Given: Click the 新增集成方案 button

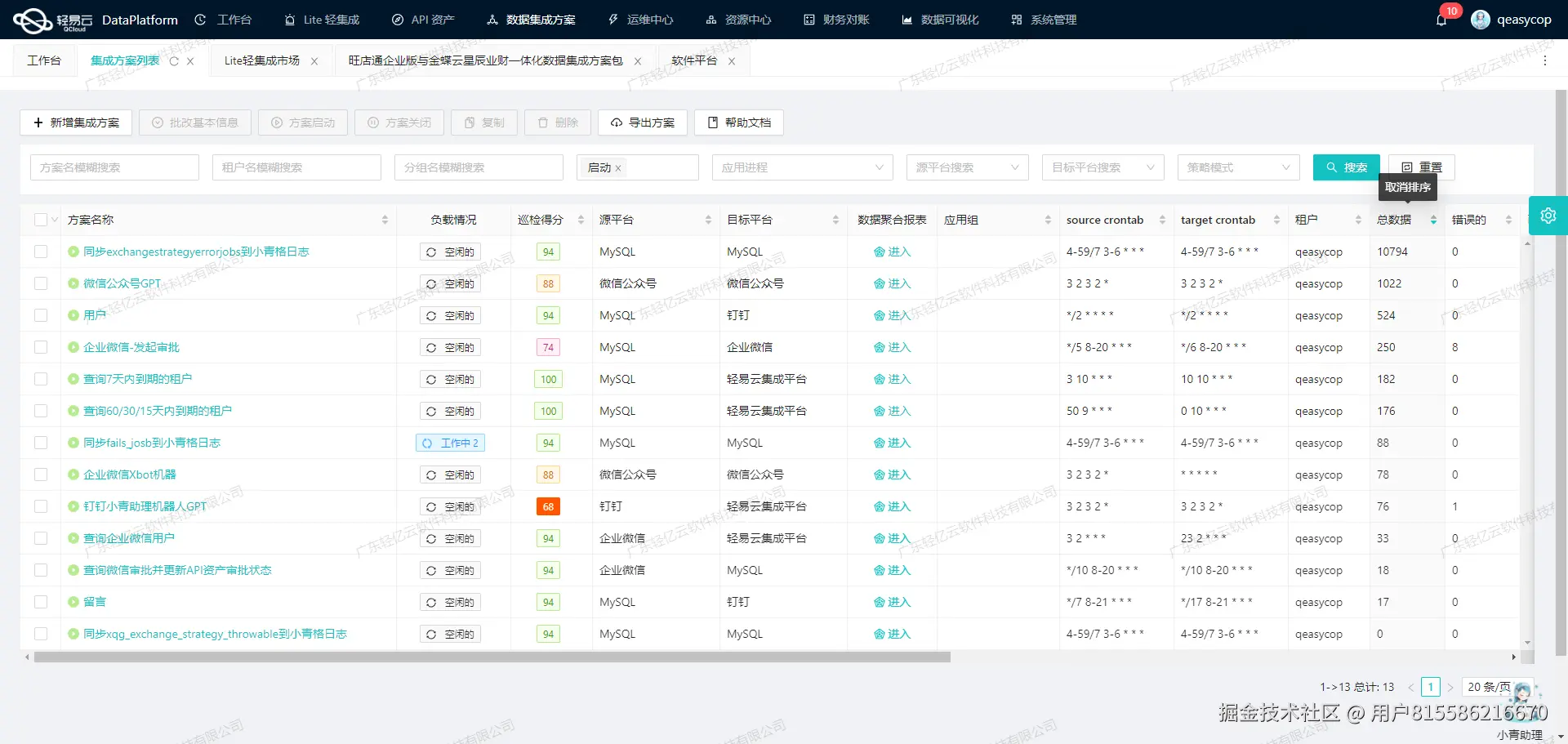Looking at the screenshot, I should coord(76,123).
